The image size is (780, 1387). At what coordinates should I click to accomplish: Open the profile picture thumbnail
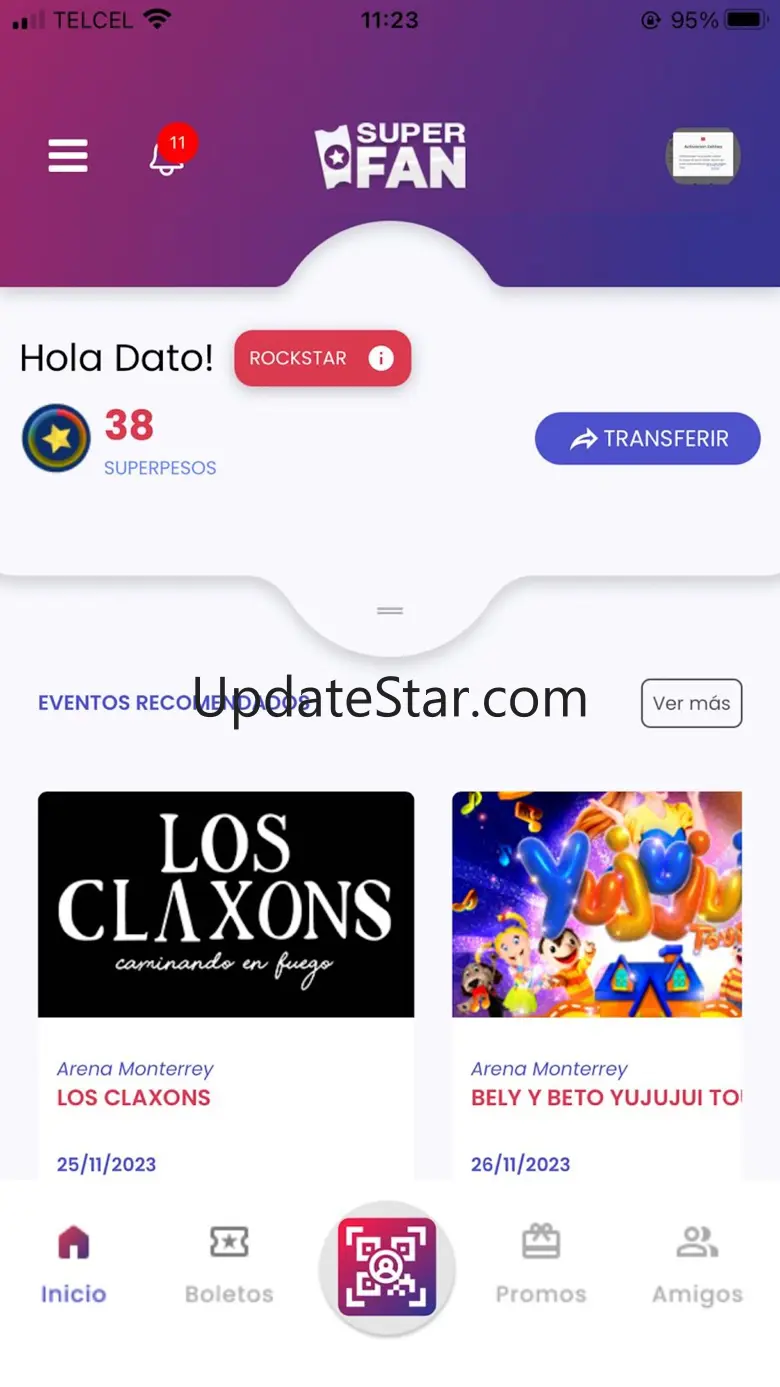point(703,156)
